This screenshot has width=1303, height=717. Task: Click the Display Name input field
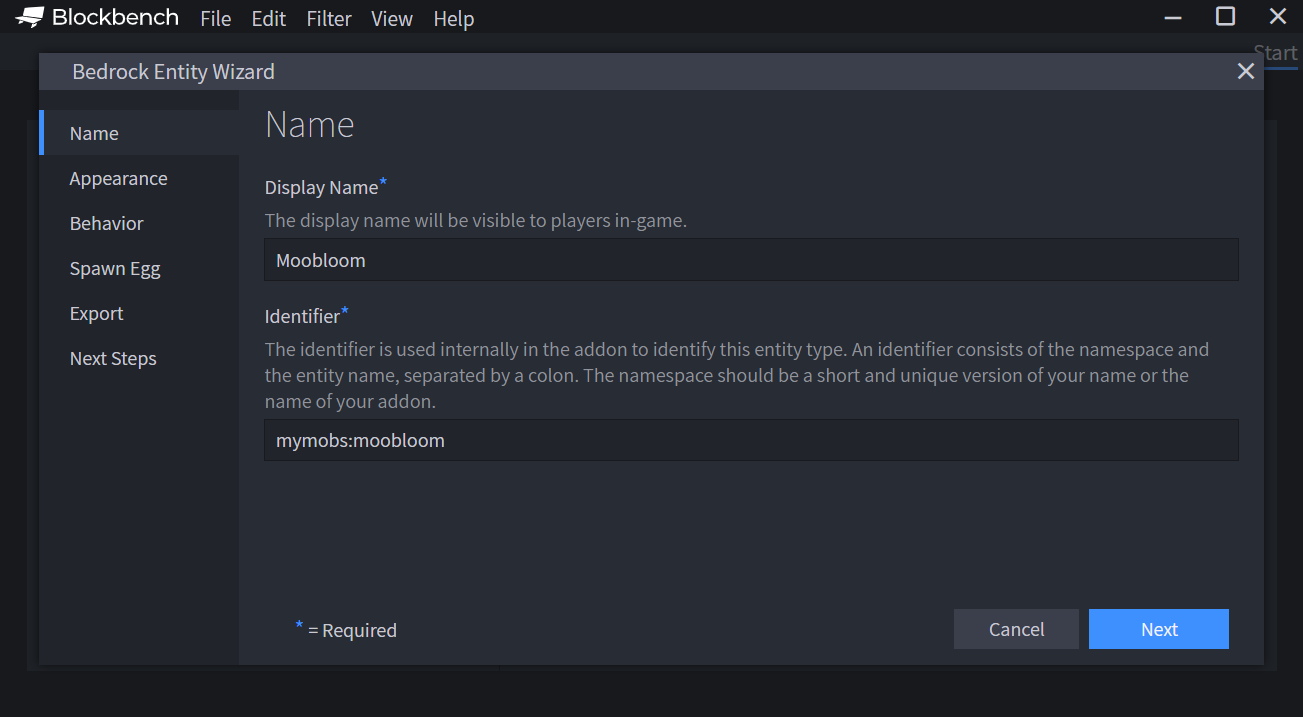(751, 260)
